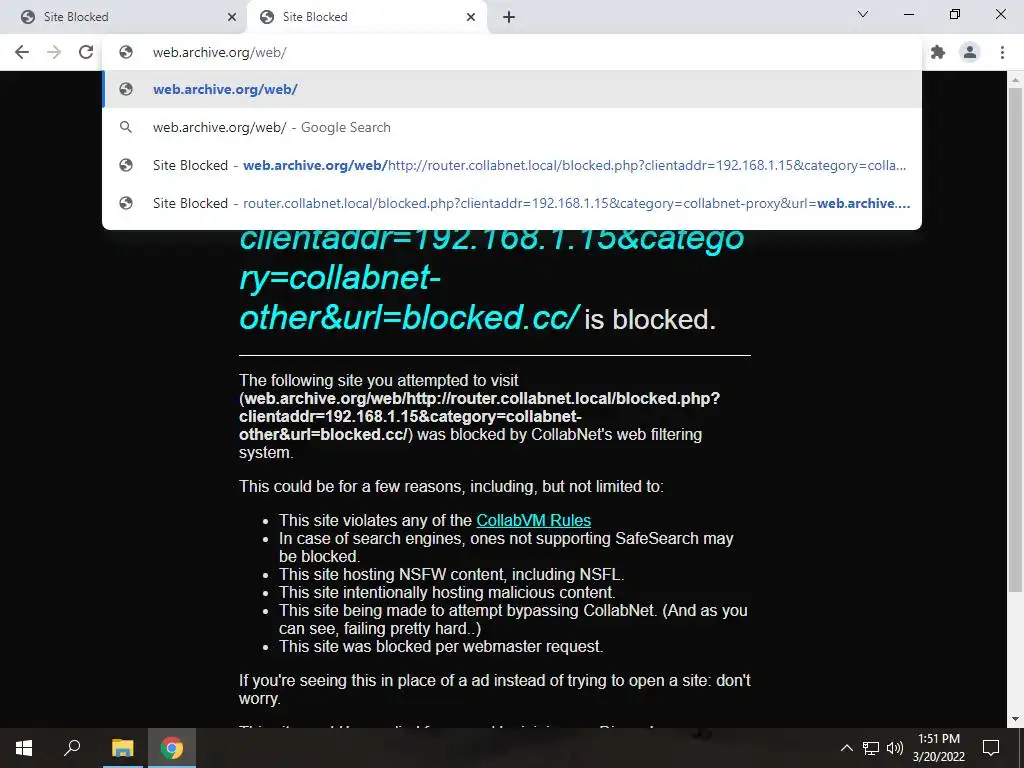Click the address bar containing web.archive.org/web/
The height and width of the screenshot is (768, 1024).
click(512, 52)
